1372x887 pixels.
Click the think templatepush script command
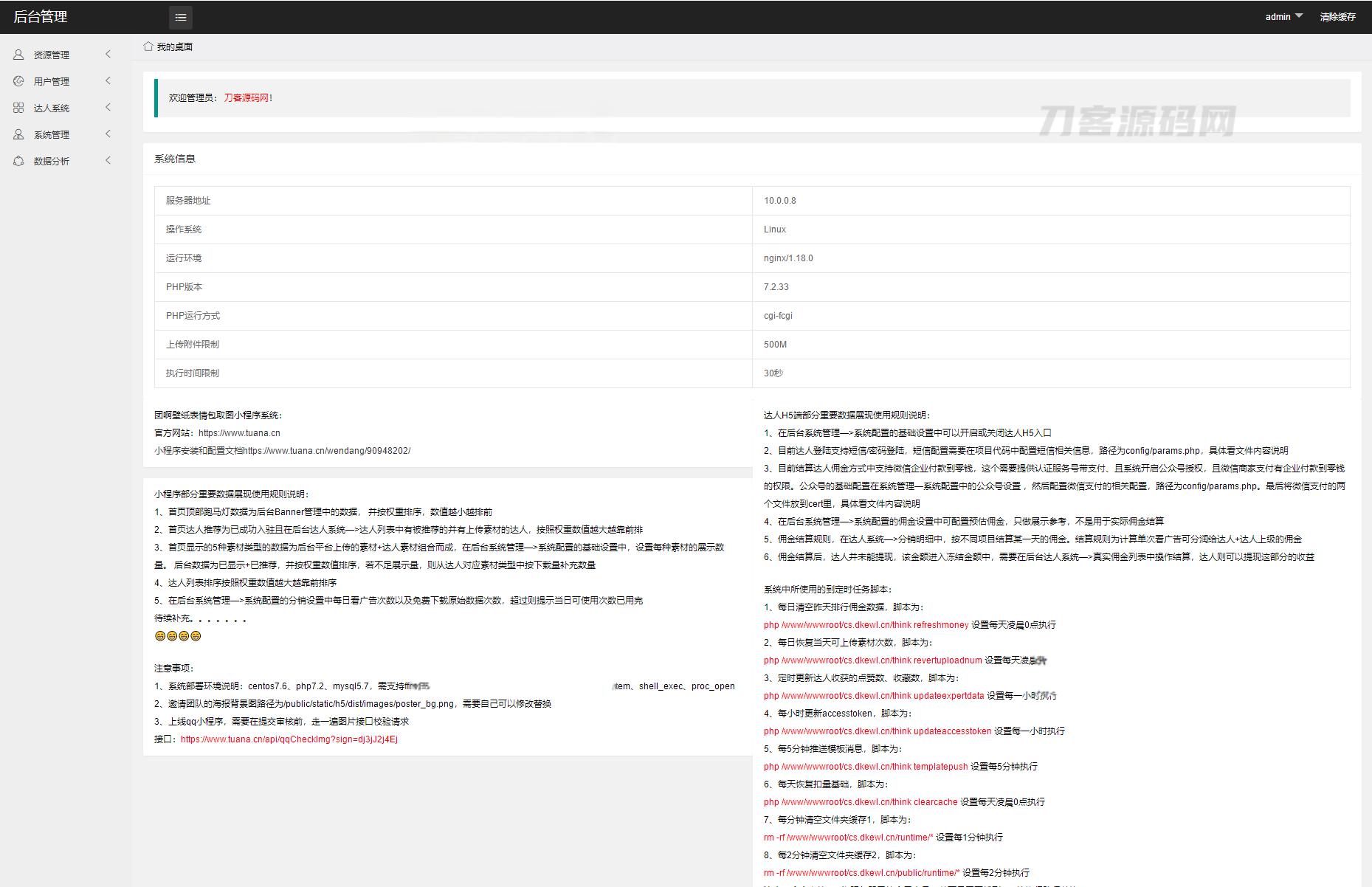866,767
